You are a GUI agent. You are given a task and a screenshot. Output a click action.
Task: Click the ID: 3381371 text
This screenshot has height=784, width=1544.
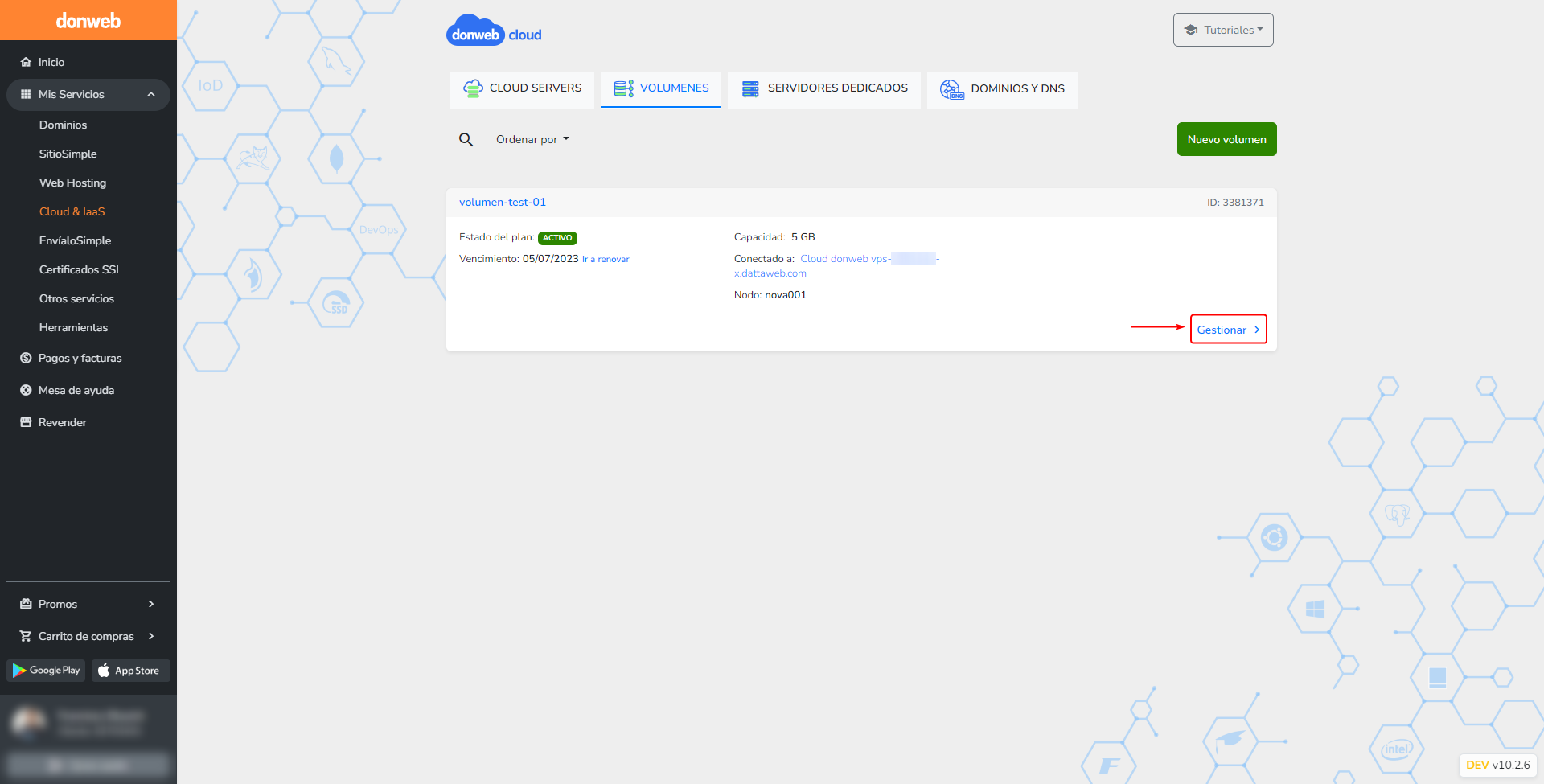(1235, 203)
